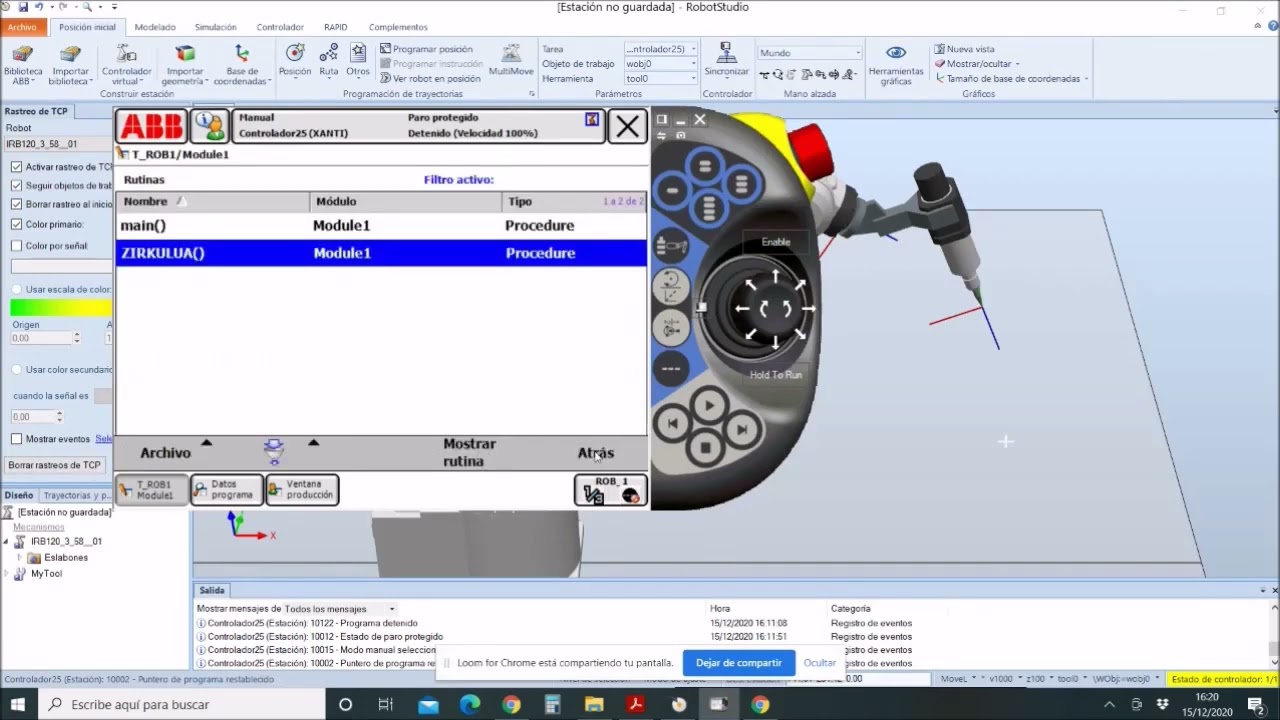Click the Windows Start button
Viewport: 1280px width, 720px height.
18,704
